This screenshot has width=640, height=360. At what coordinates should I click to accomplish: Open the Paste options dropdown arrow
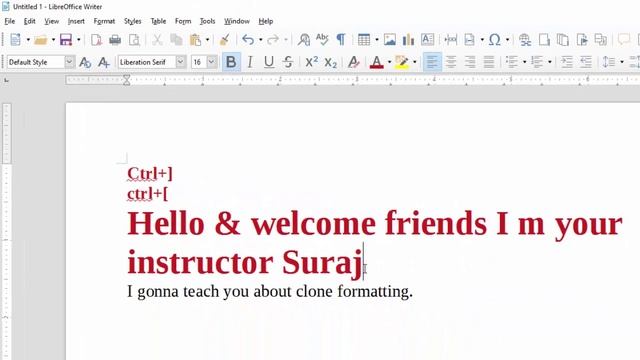(x=207, y=40)
